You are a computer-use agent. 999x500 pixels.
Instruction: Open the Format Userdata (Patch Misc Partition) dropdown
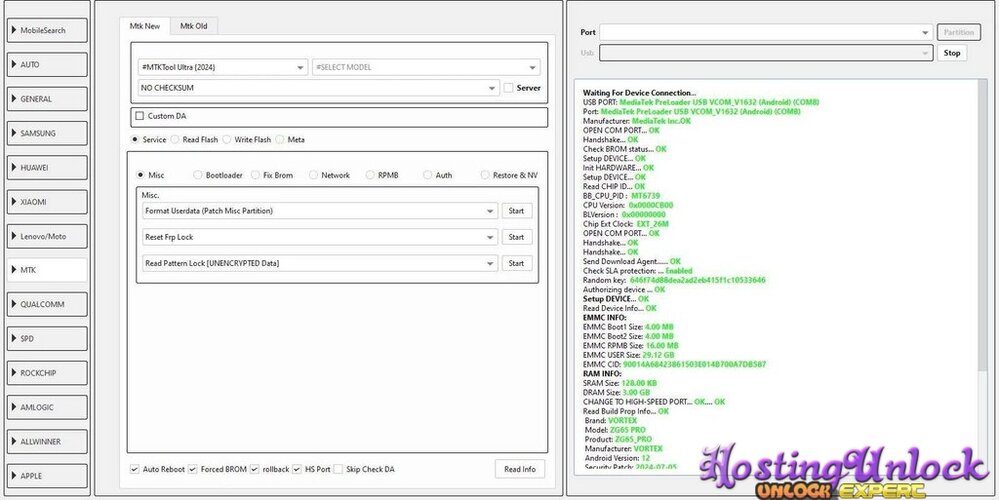pos(320,211)
